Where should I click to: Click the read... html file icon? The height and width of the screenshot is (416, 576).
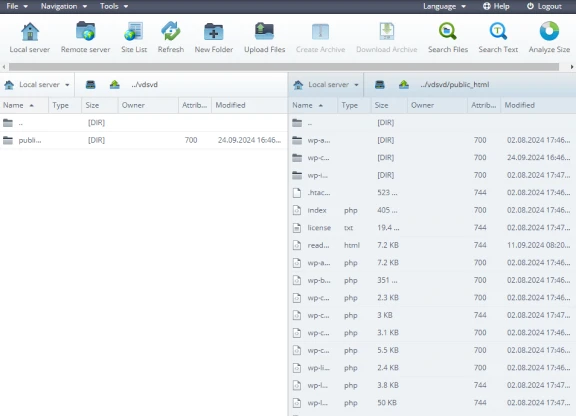click(297, 245)
